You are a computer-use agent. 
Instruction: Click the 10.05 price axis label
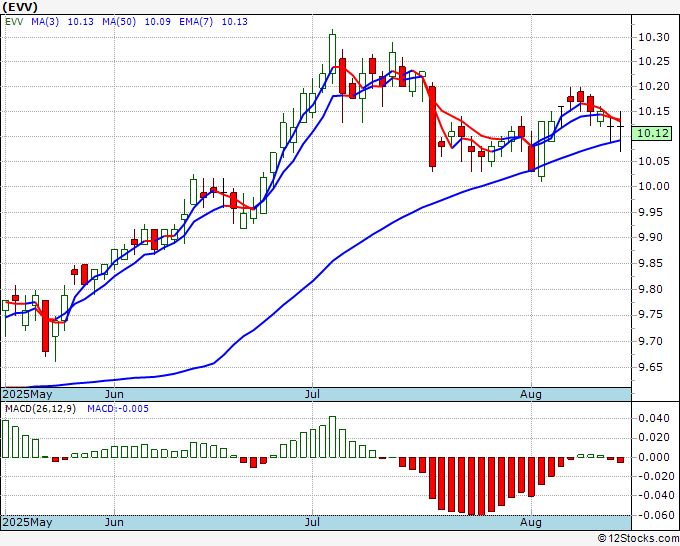pyautogui.click(x=654, y=161)
